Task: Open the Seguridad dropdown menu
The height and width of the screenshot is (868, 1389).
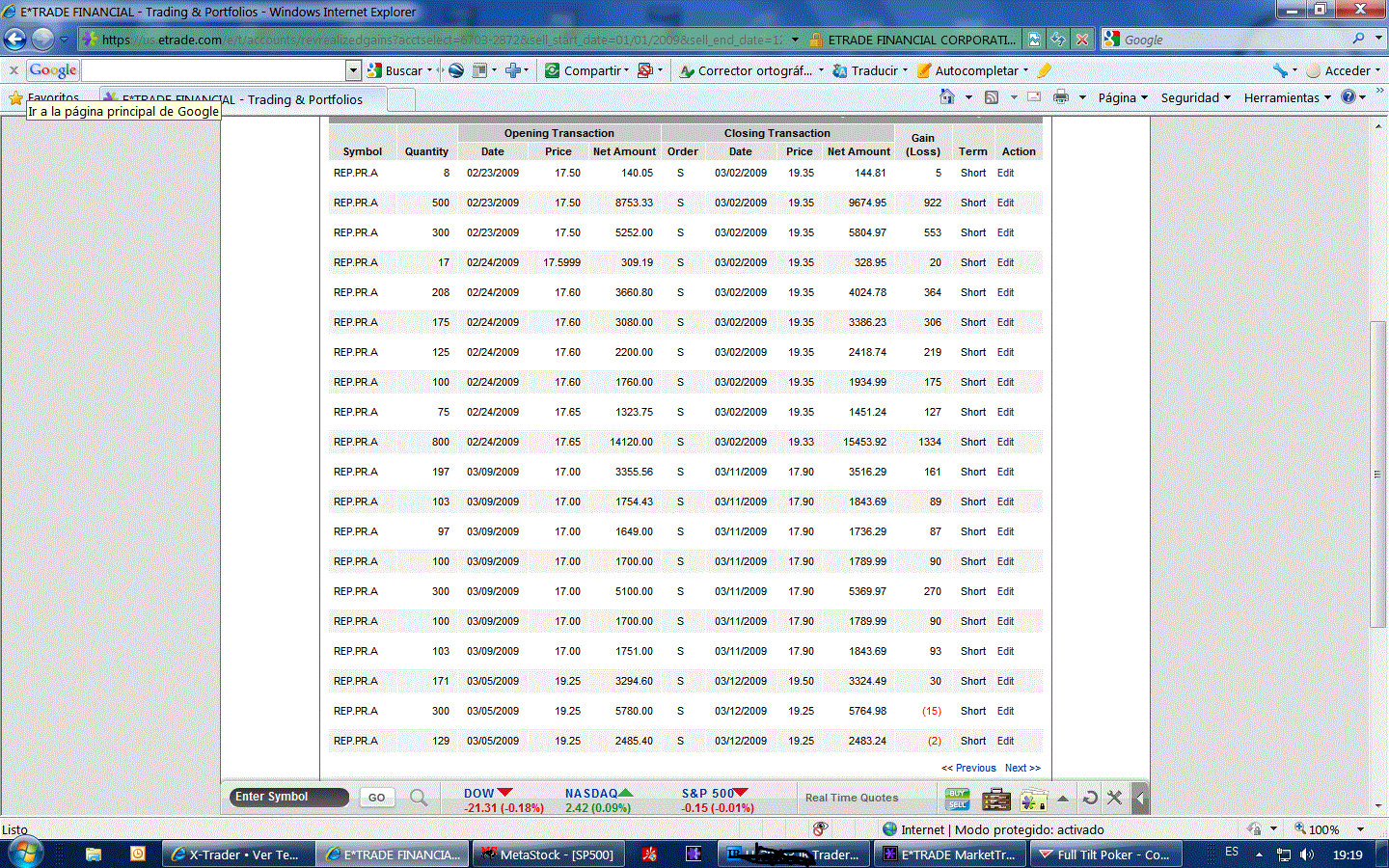Action: click(1195, 97)
